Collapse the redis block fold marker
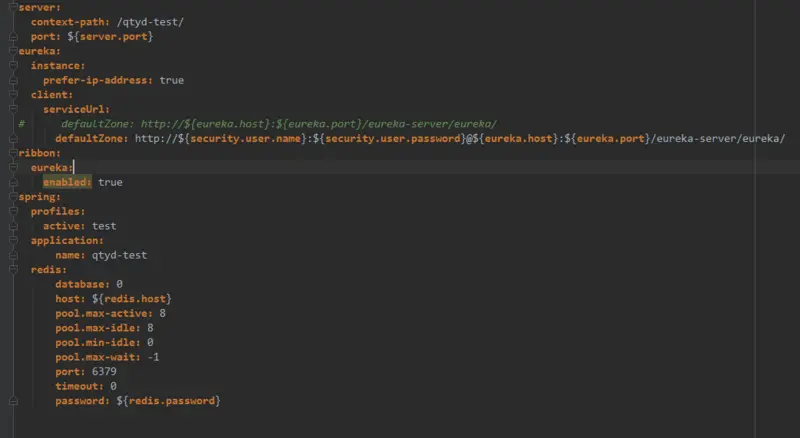This screenshot has width=800, height=438. click(13, 269)
